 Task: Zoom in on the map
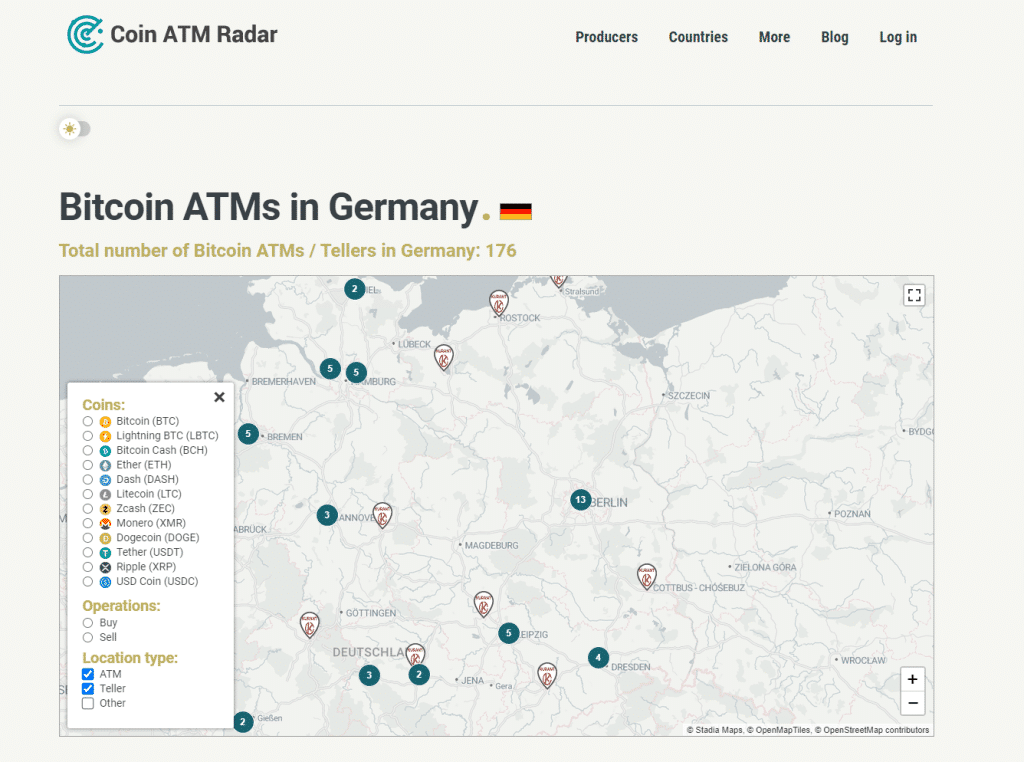click(x=912, y=679)
